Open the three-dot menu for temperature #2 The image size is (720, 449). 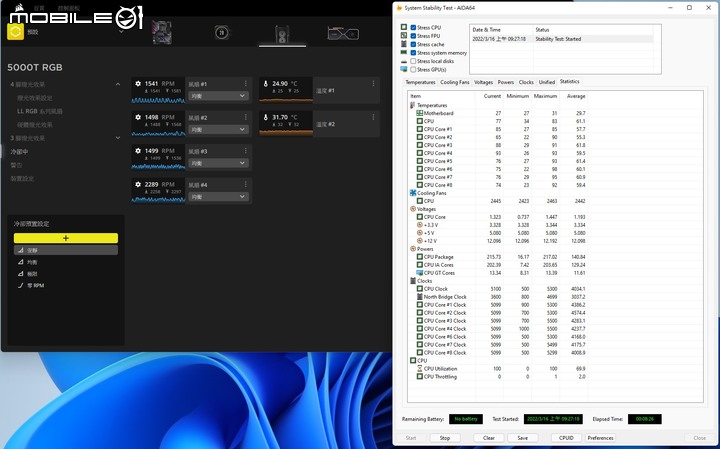pos(373,117)
